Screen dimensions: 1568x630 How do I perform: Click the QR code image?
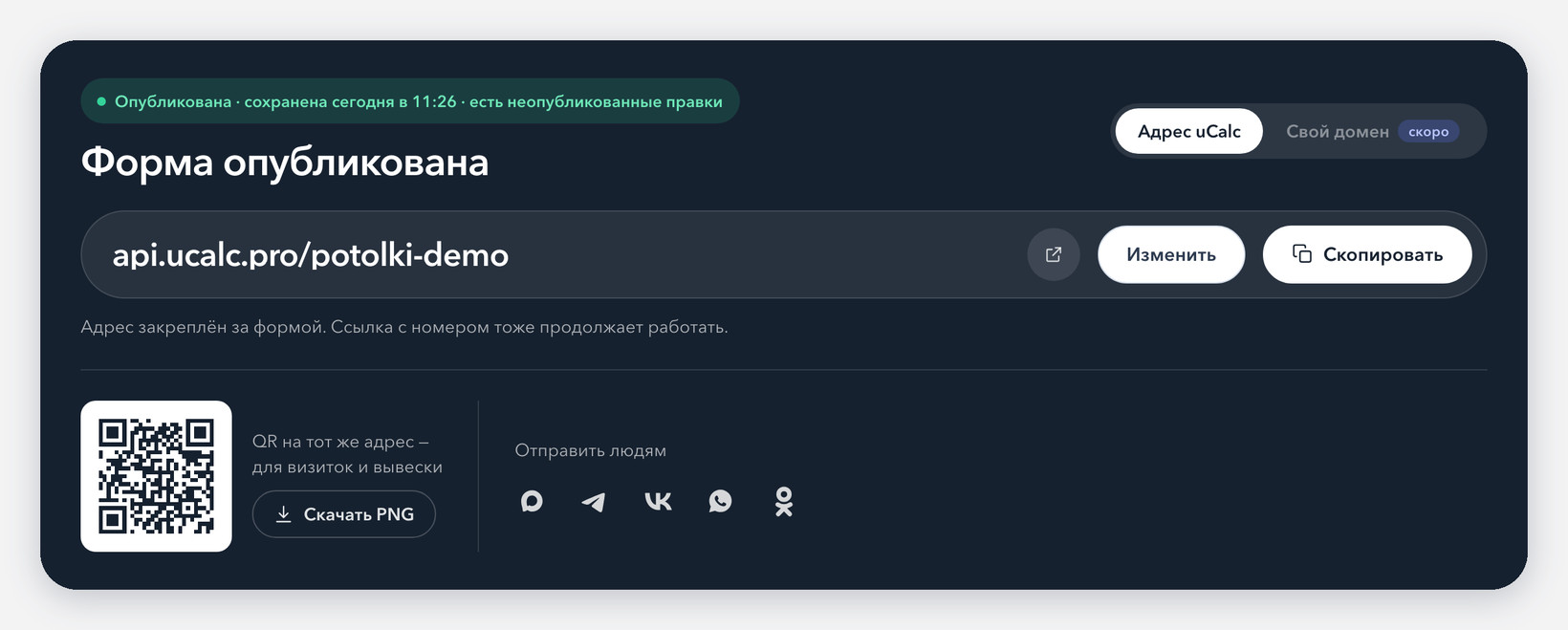[x=156, y=476]
